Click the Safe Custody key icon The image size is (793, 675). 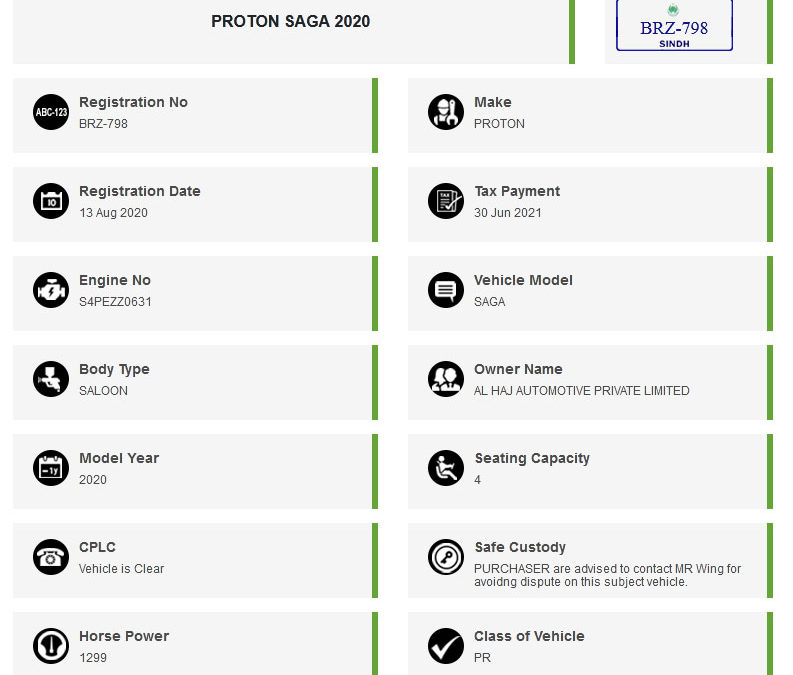(446, 557)
